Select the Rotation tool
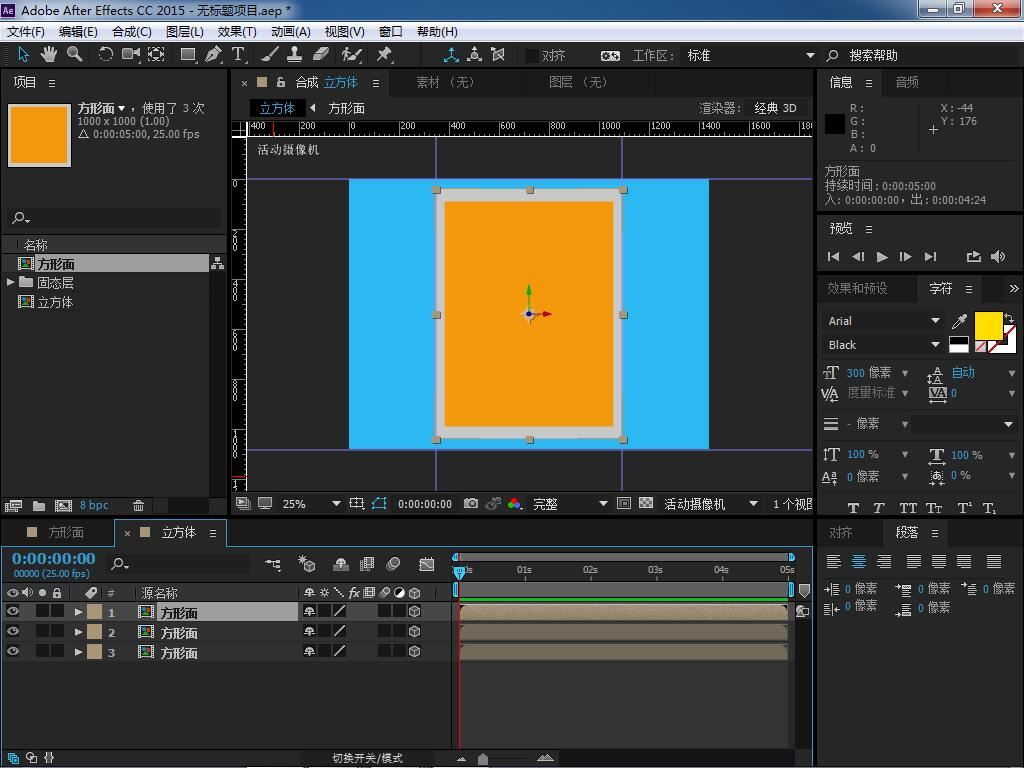Image resolution: width=1024 pixels, height=768 pixels. [105, 55]
